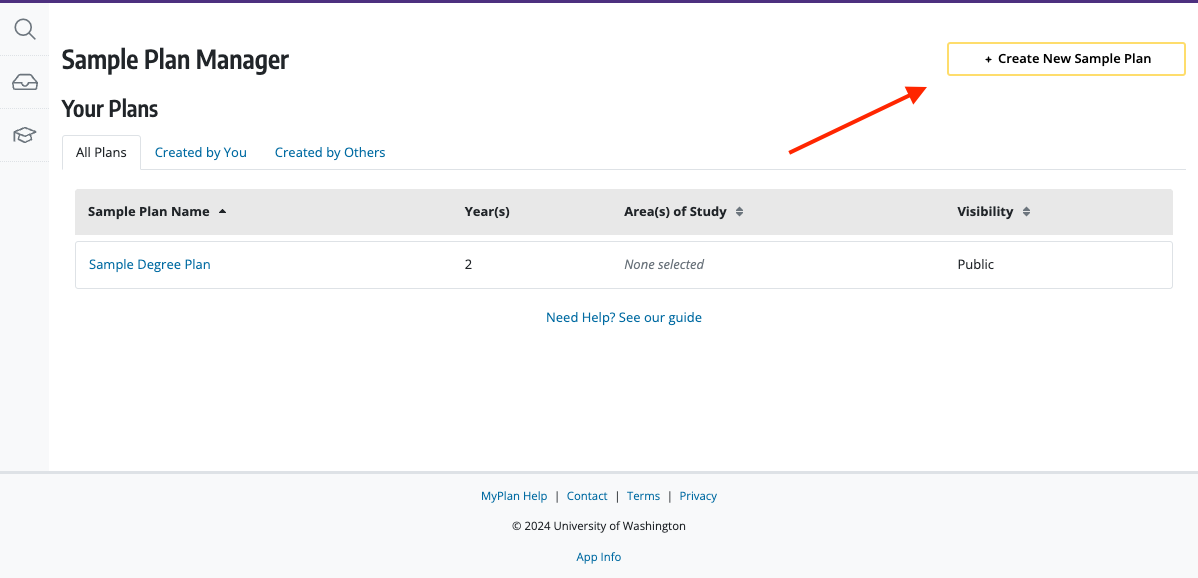Click the App Info link
Image resolution: width=1198 pixels, height=578 pixels.
[598, 557]
